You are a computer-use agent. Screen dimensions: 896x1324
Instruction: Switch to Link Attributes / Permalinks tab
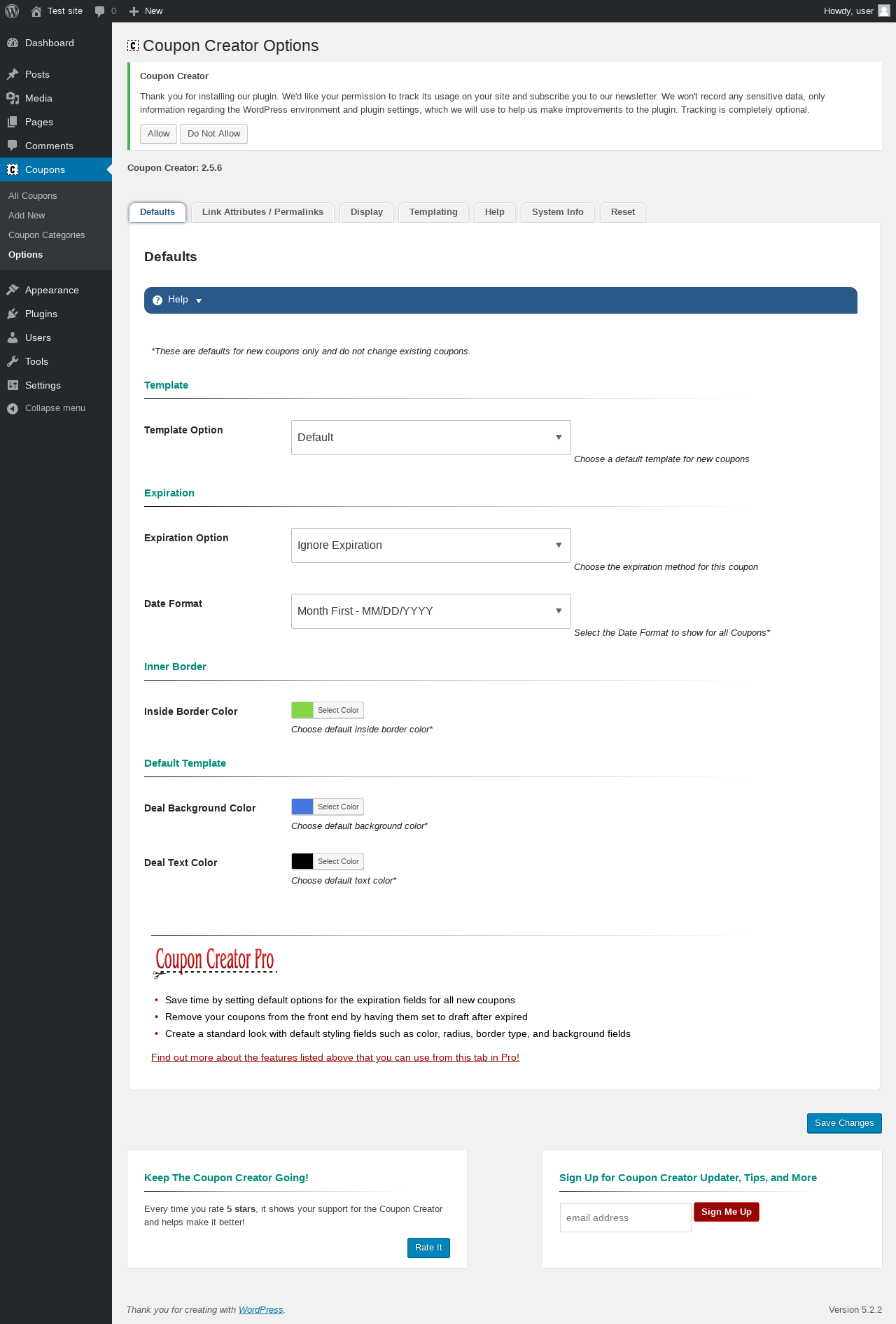(x=262, y=212)
